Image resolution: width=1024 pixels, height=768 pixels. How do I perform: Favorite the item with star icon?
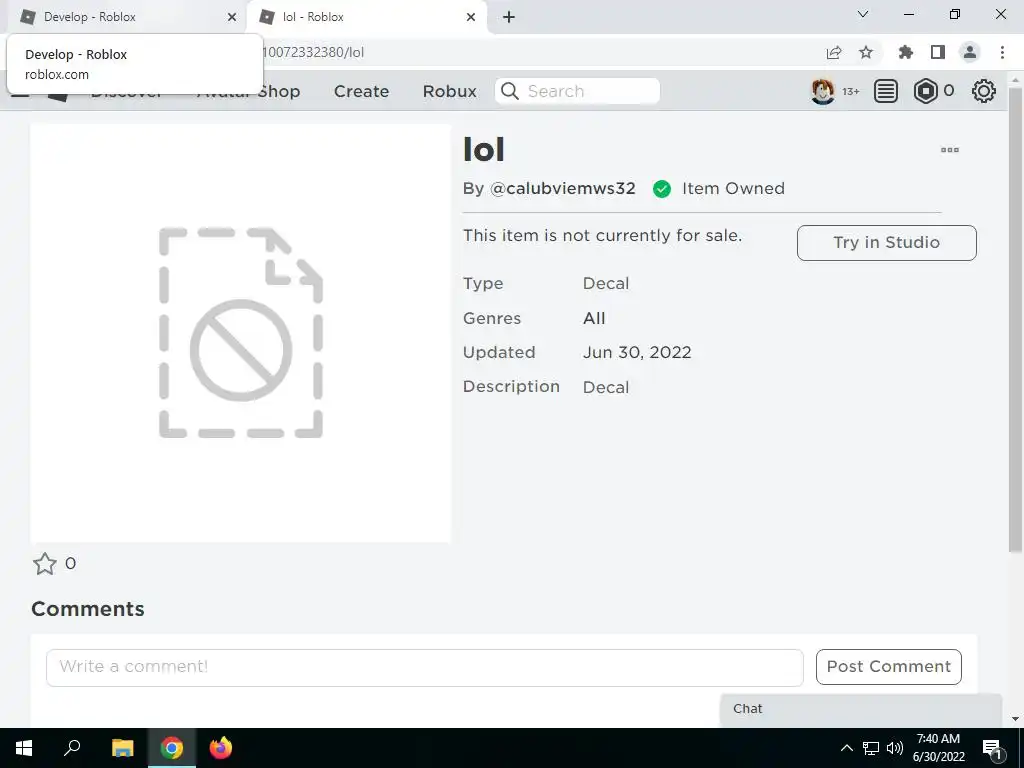45,564
